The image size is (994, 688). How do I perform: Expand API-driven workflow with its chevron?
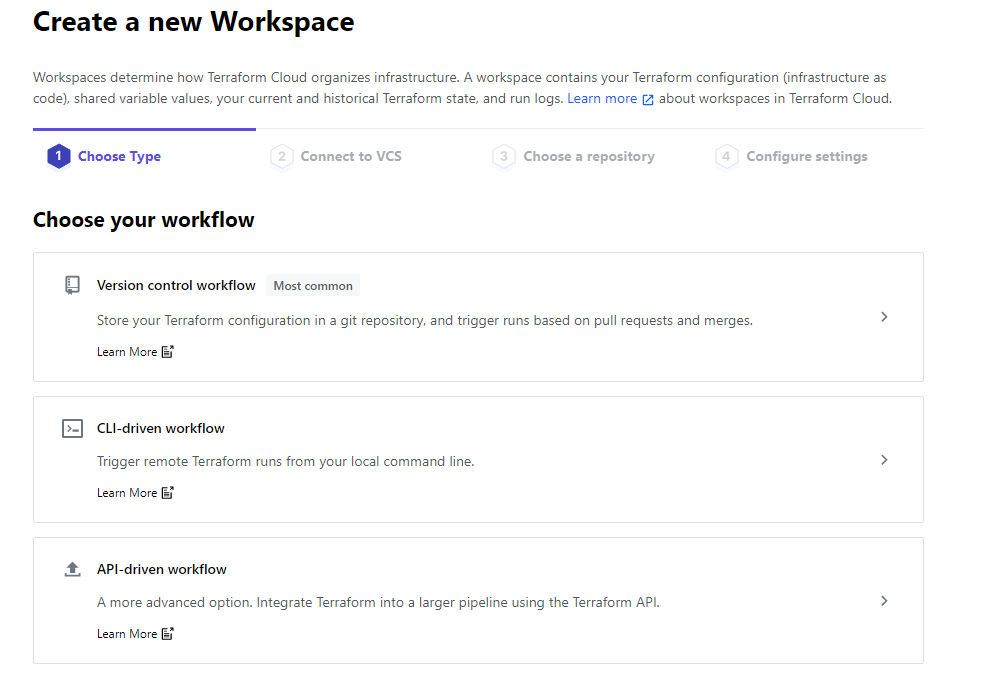(884, 601)
